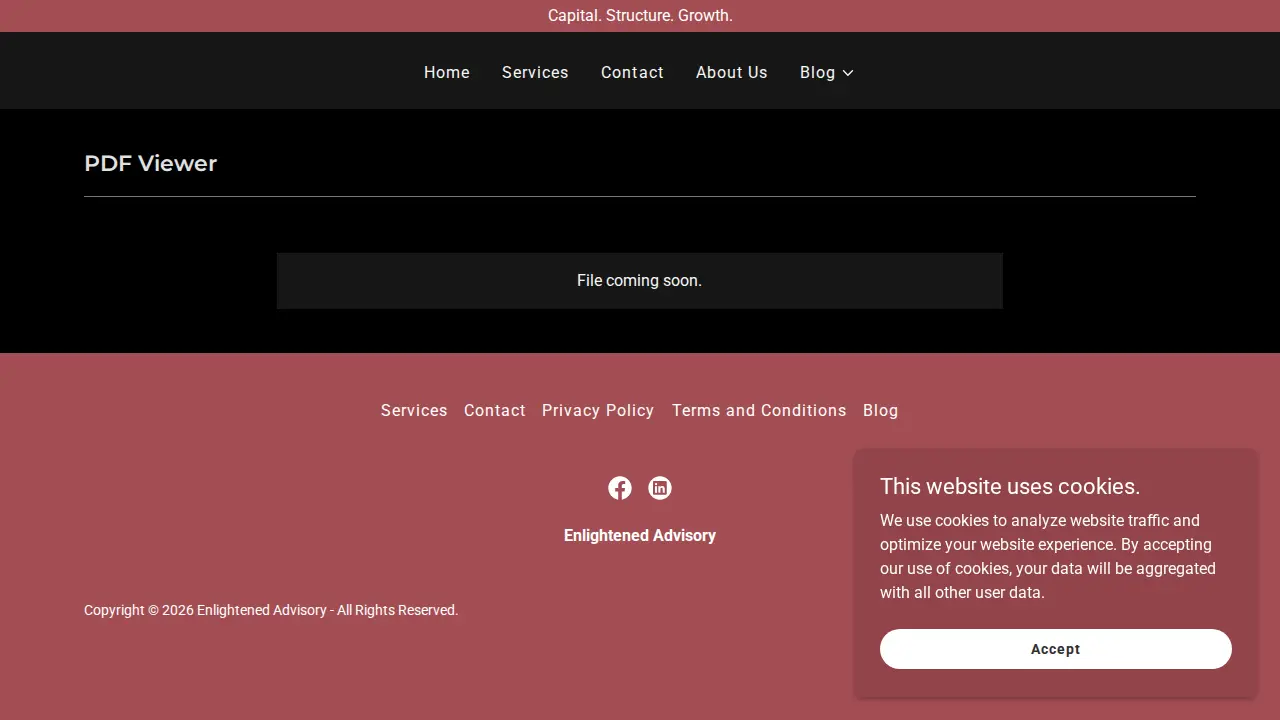Open Contact in the top navigation
The width and height of the screenshot is (1280, 720).
632,73
